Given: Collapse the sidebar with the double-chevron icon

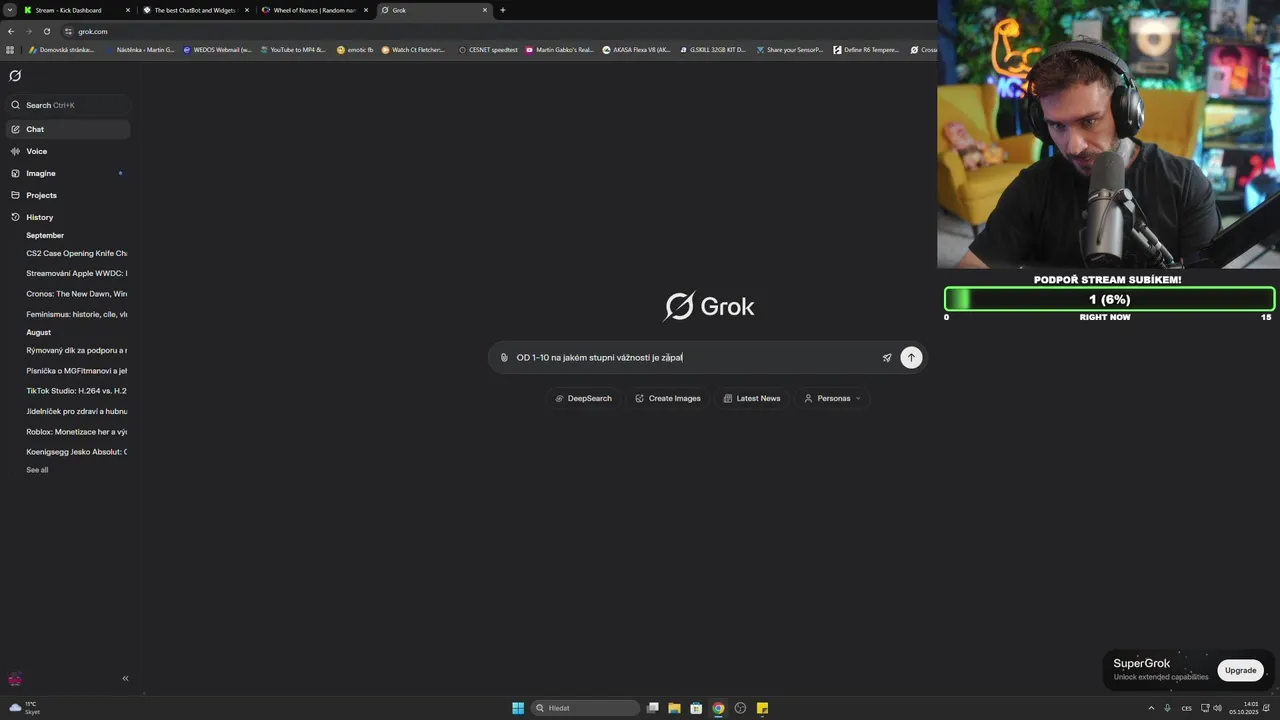Looking at the screenshot, I should tap(125, 678).
